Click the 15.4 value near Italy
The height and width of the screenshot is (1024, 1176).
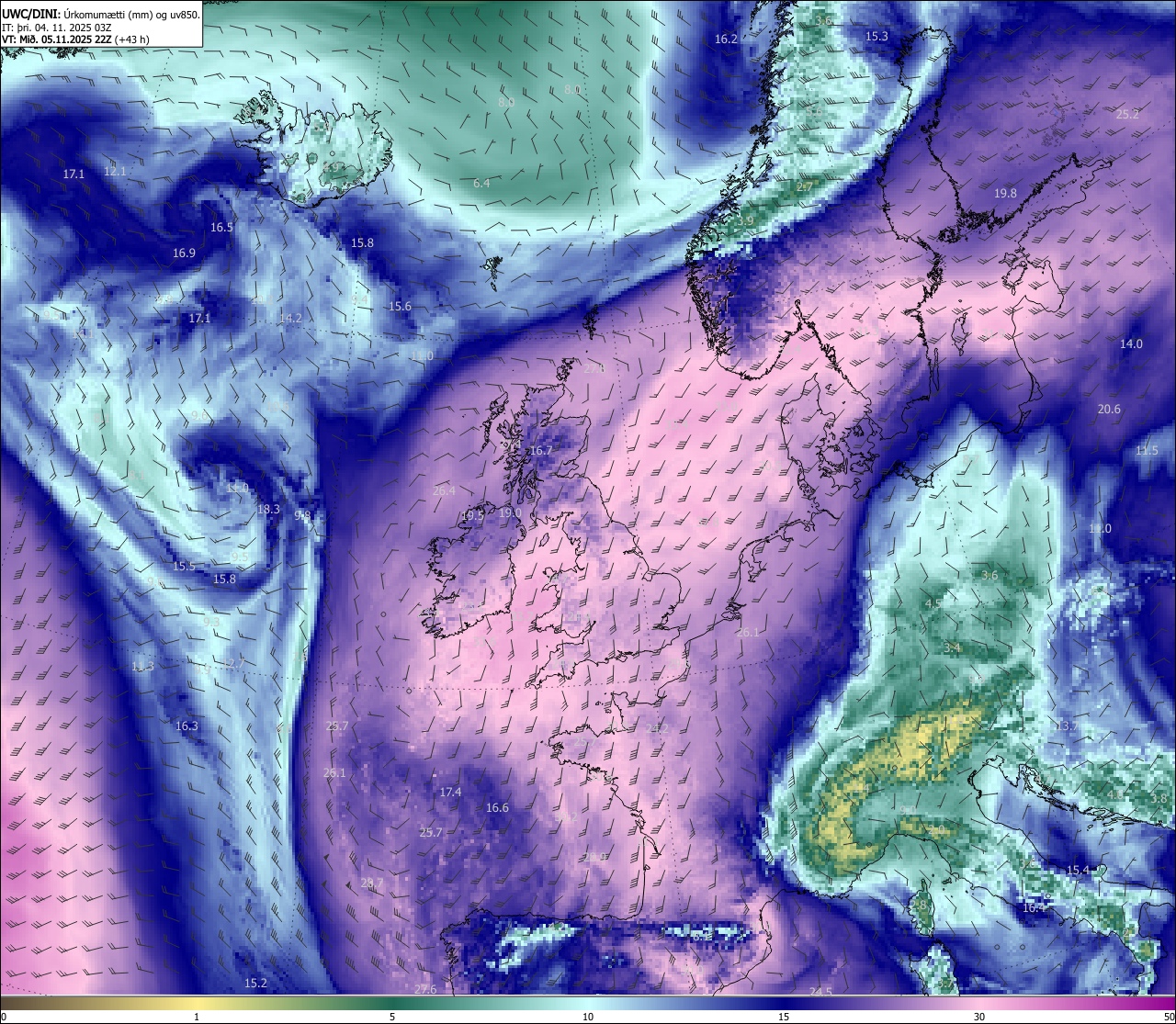(1078, 870)
